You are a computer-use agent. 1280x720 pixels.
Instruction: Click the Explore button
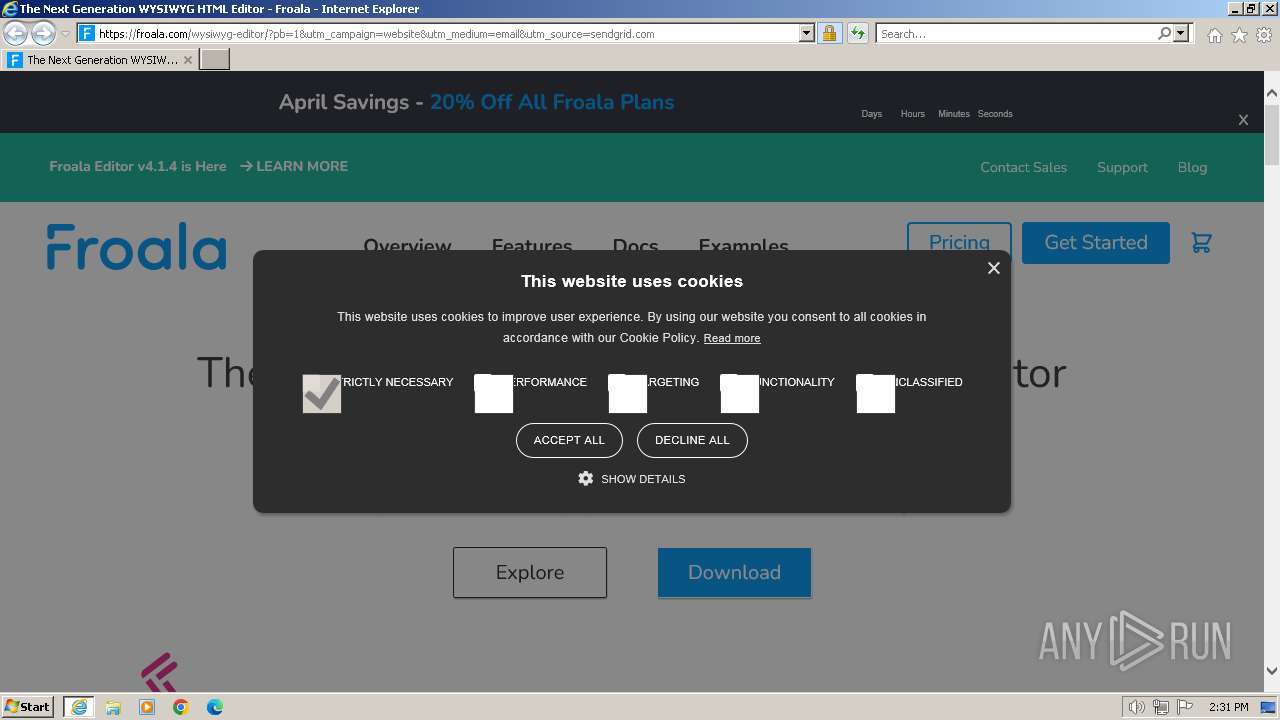point(530,573)
